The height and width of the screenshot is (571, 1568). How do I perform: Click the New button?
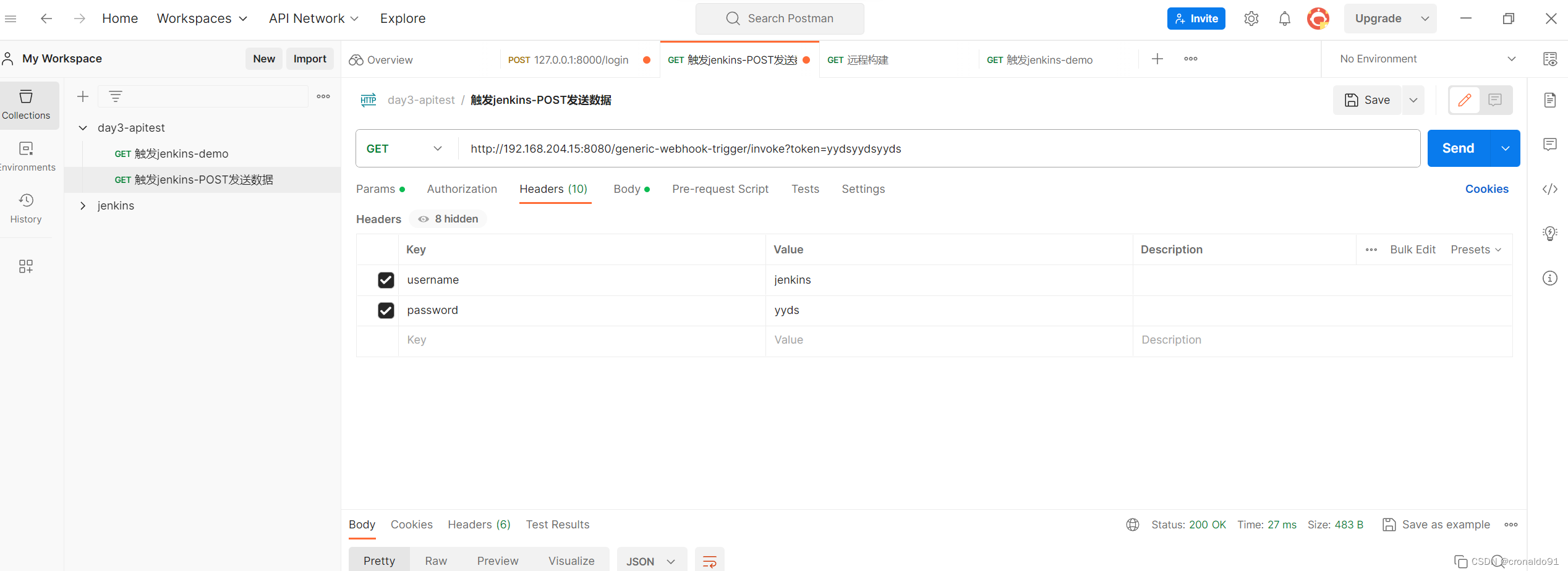(x=264, y=59)
